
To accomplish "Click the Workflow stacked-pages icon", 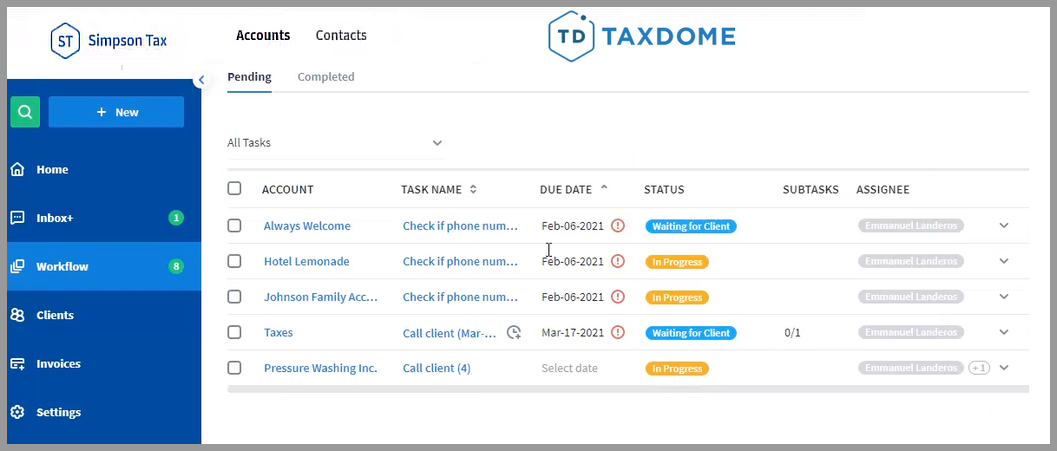I will click(x=18, y=266).
